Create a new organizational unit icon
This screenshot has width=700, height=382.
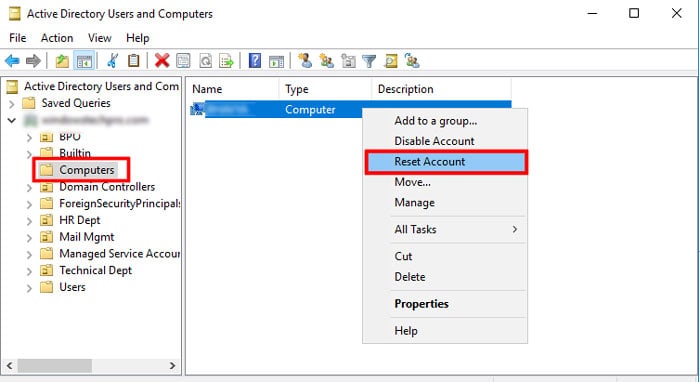(348, 61)
